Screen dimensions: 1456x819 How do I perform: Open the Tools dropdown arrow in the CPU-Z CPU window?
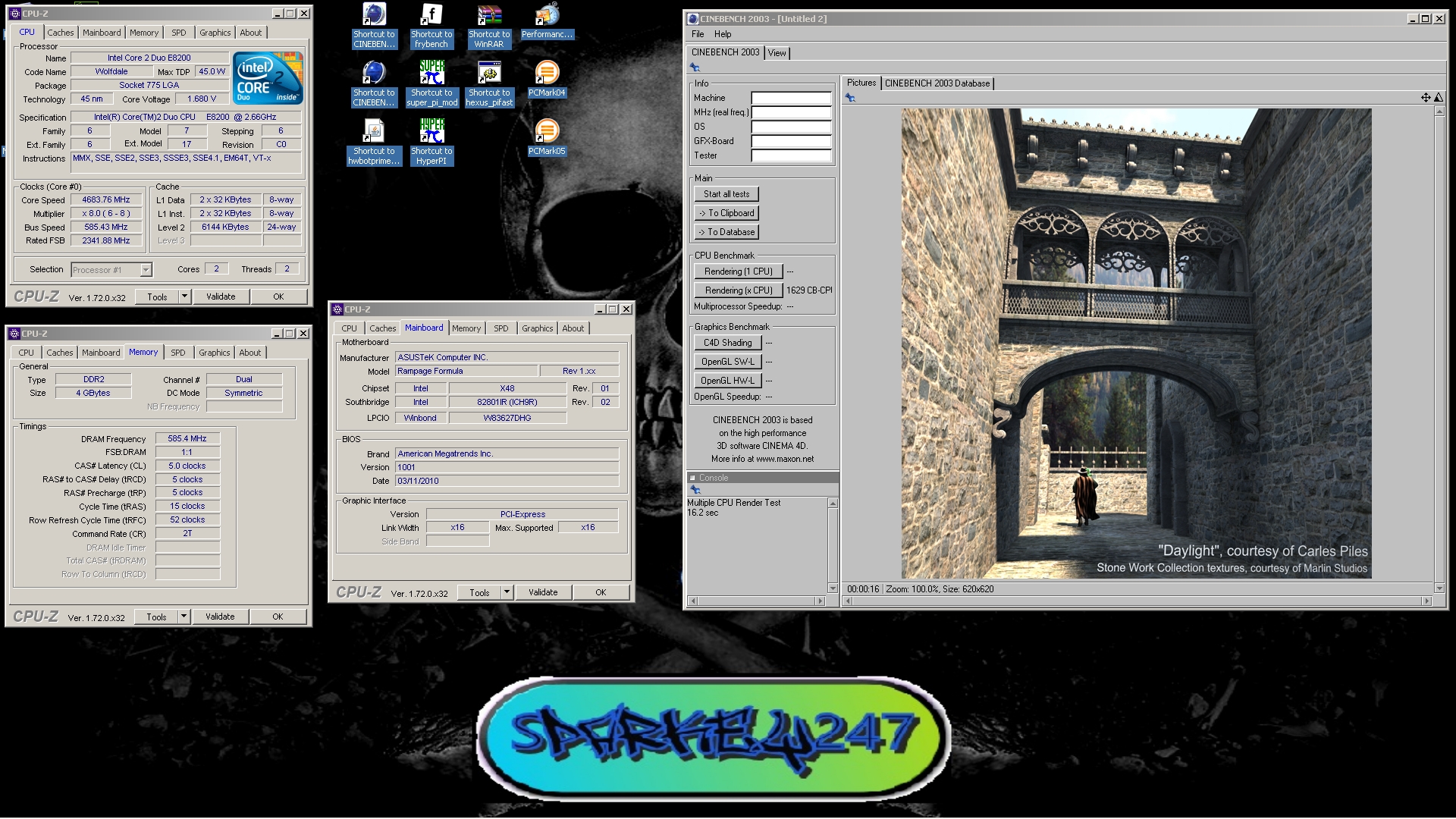click(x=184, y=297)
